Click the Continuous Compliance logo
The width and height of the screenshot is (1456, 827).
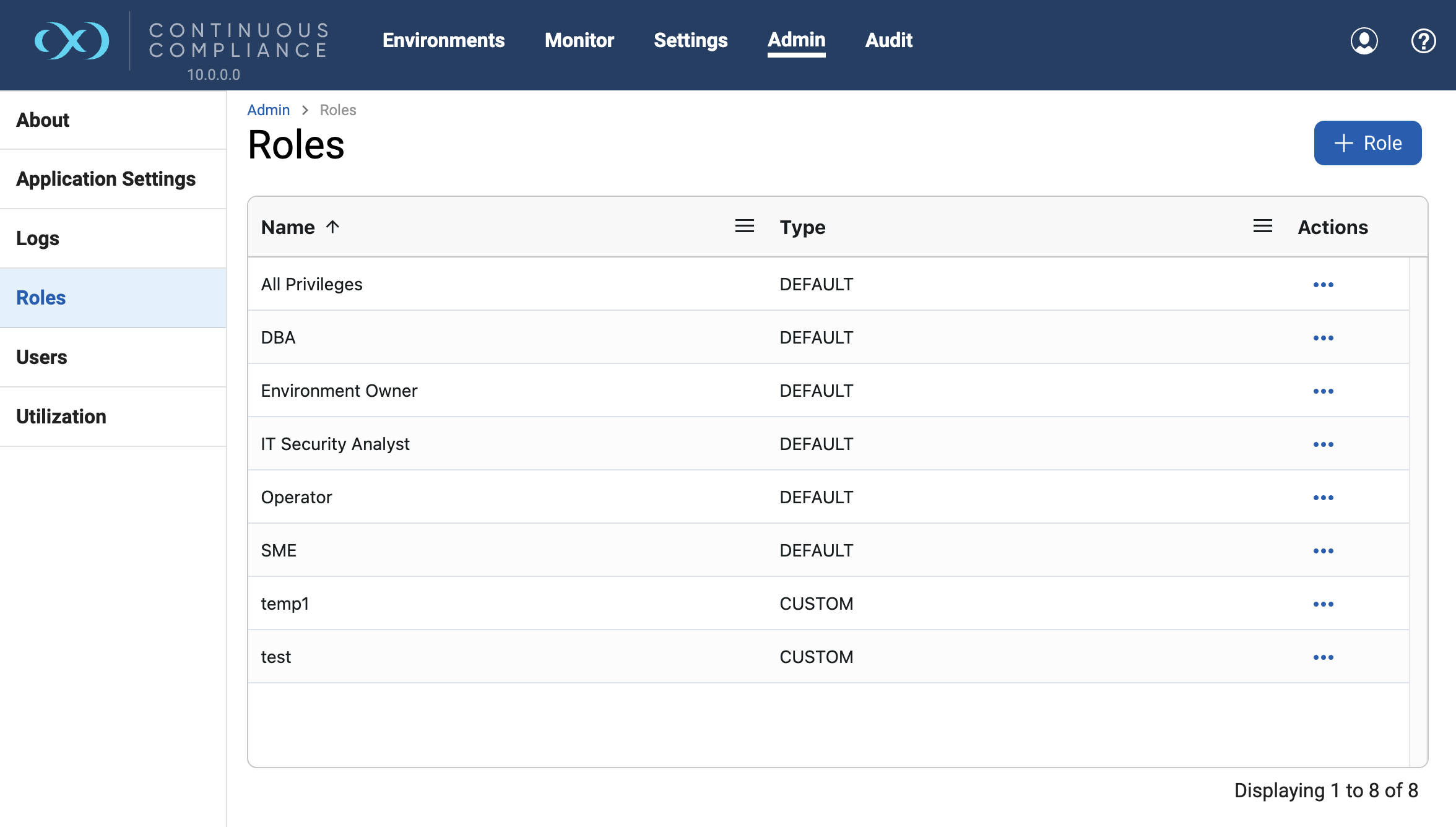(x=72, y=41)
